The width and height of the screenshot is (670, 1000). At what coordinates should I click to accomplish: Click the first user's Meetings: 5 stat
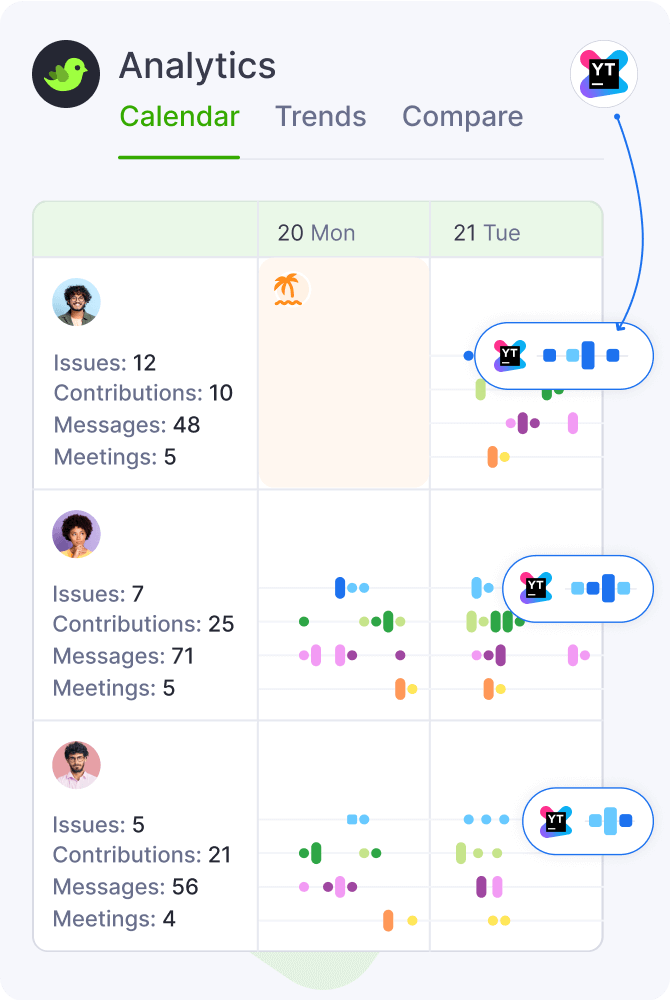114,457
